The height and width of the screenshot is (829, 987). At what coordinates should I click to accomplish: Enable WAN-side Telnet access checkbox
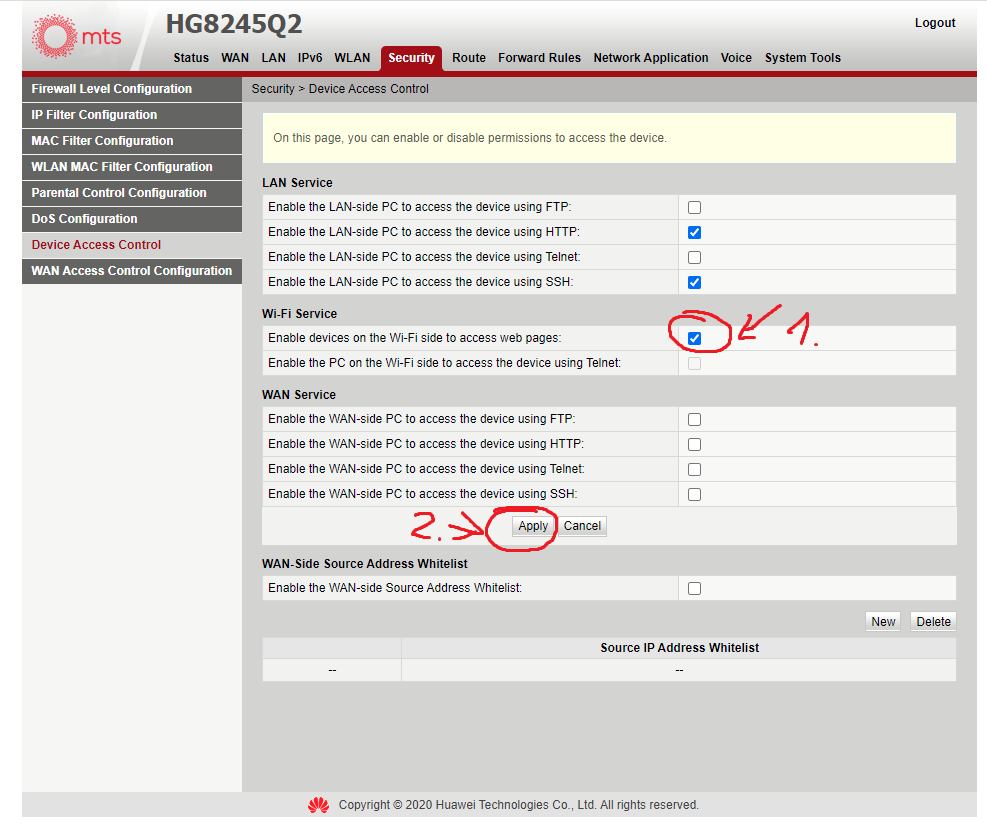[x=694, y=469]
